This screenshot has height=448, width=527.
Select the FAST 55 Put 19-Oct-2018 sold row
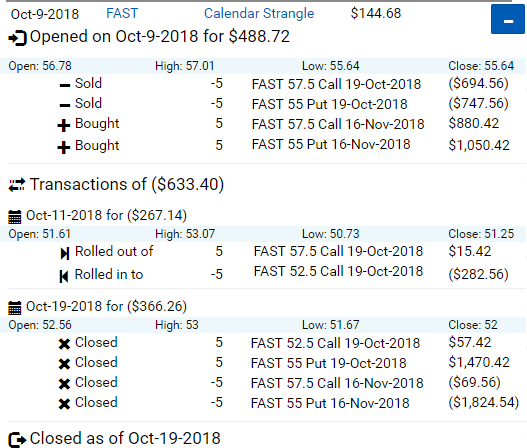point(284,104)
